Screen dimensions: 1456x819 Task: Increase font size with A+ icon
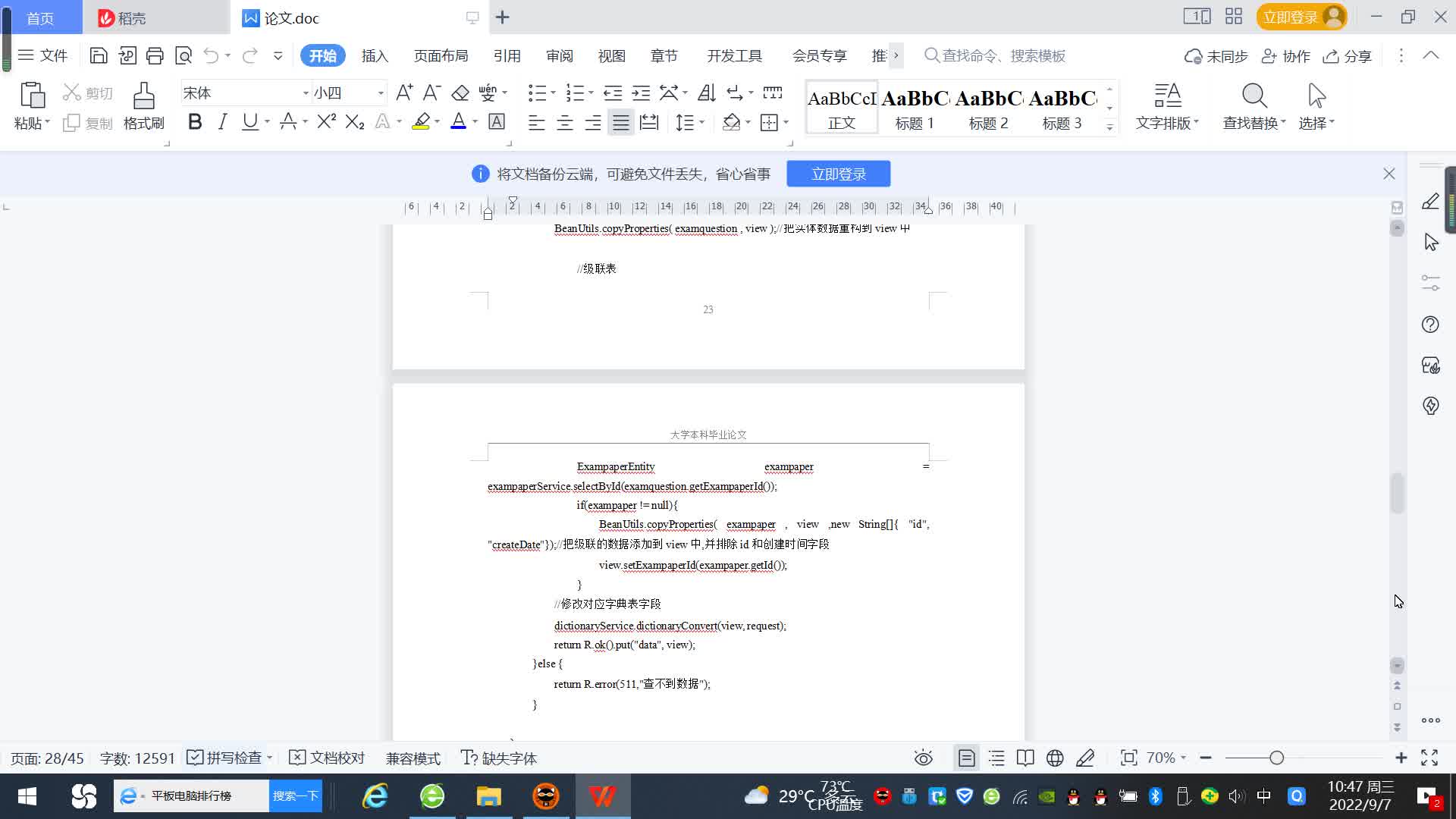[404, 93]
